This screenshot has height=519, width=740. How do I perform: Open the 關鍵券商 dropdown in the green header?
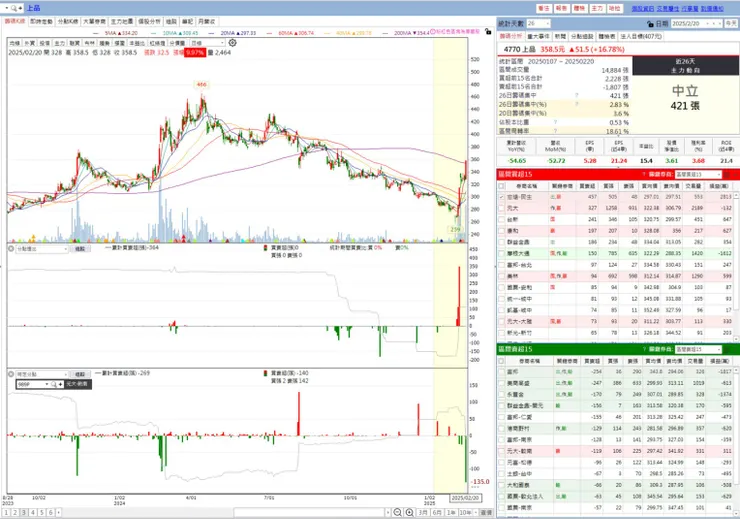[x=698, y=350]
